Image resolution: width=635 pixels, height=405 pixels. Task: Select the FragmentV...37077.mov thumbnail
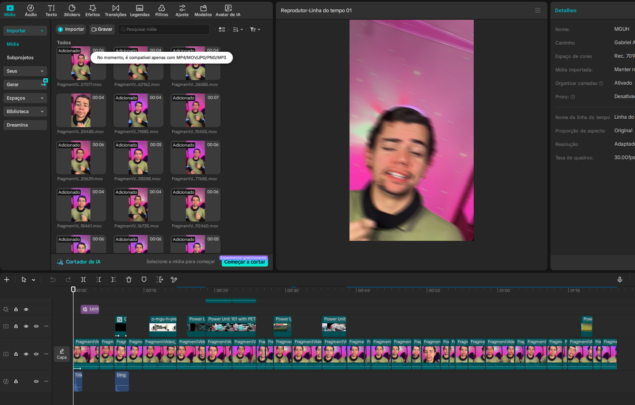tap(81, 64)
